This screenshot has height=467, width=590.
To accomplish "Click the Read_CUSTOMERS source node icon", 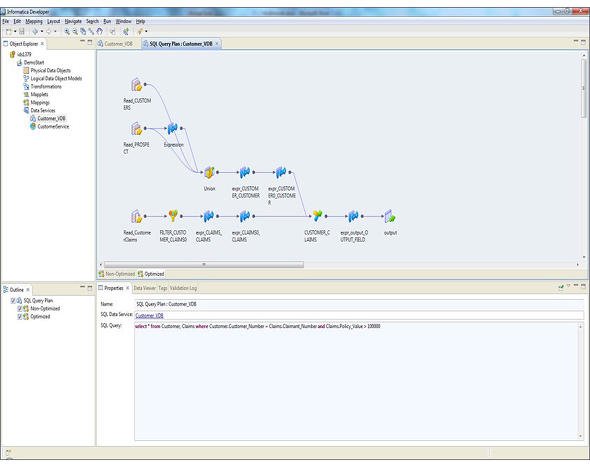I will pyautogui.click(x=137, y=85).
